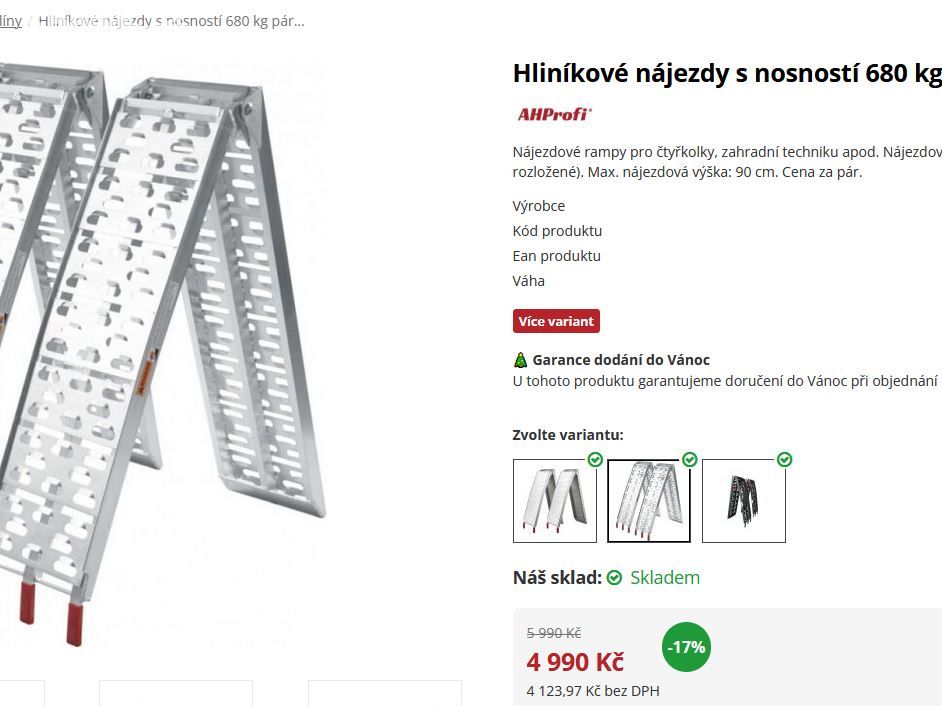Click the -17% discount badge
Image resolution: width=942 pixels, height=706 pixels.
686,647
